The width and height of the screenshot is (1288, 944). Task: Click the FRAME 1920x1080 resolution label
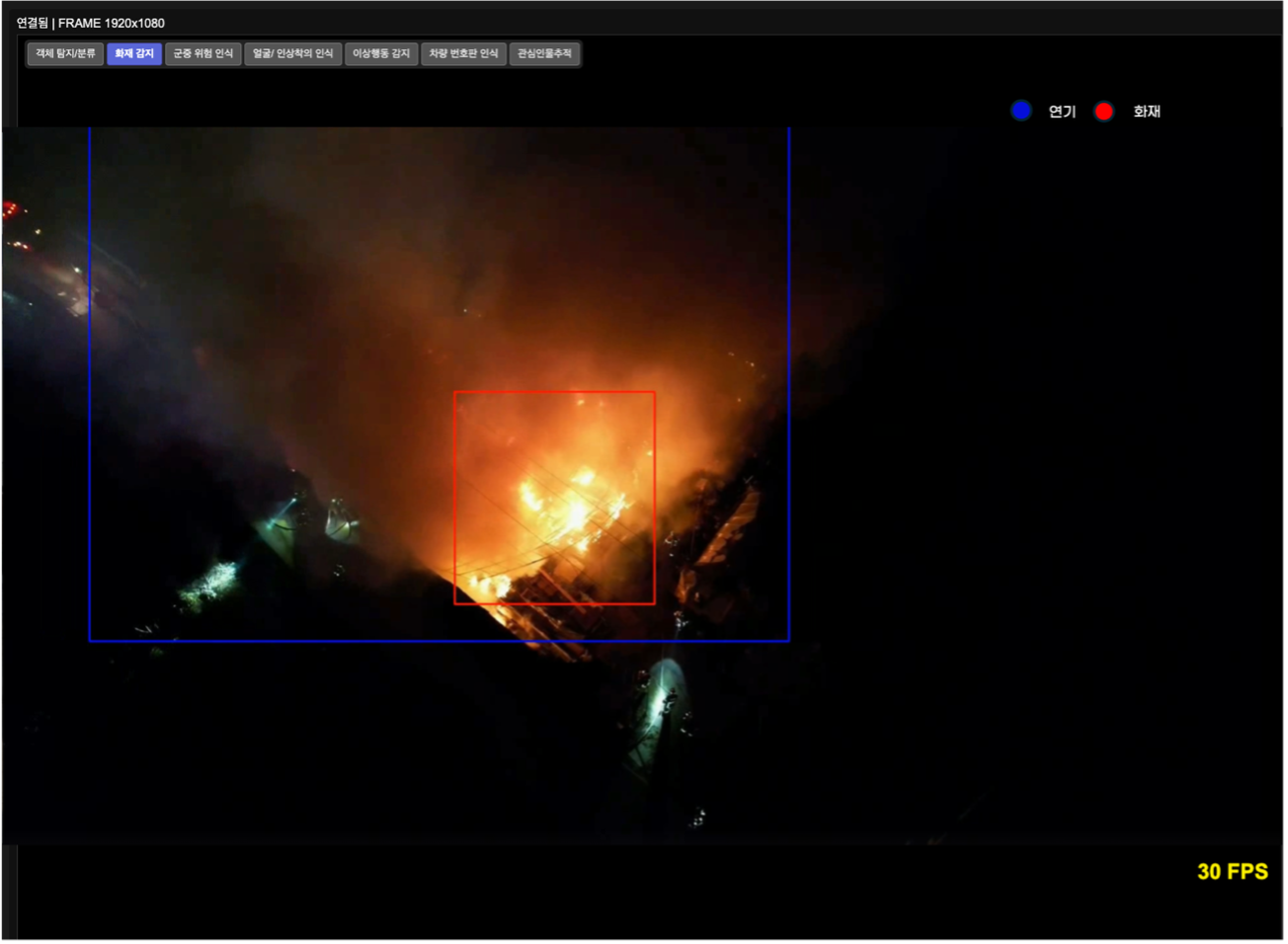pyautogui.click(x=112, y=23)
